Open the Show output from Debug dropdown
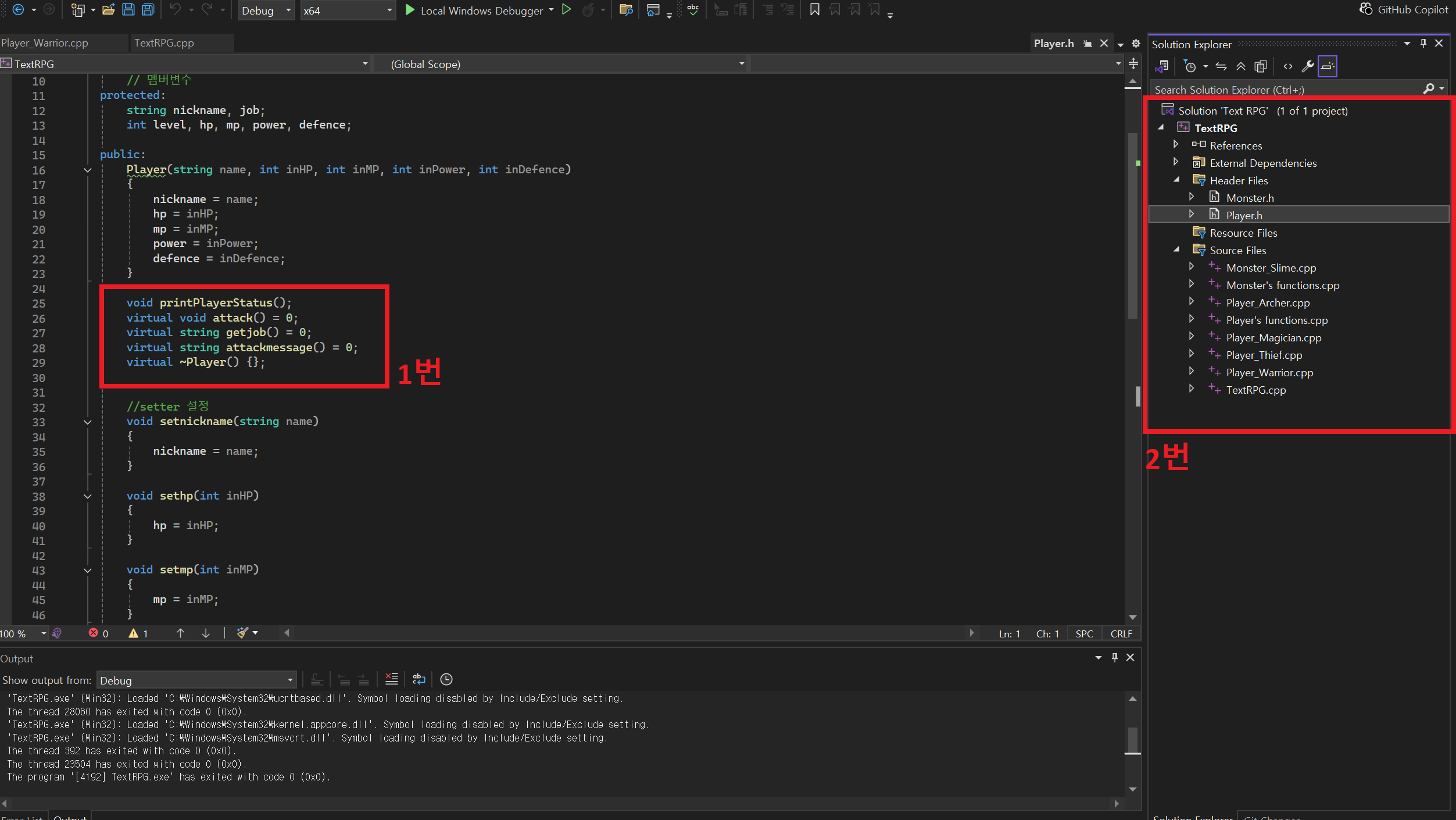The height and width of the screenshot is (820, 1456). tap(196, 680)
